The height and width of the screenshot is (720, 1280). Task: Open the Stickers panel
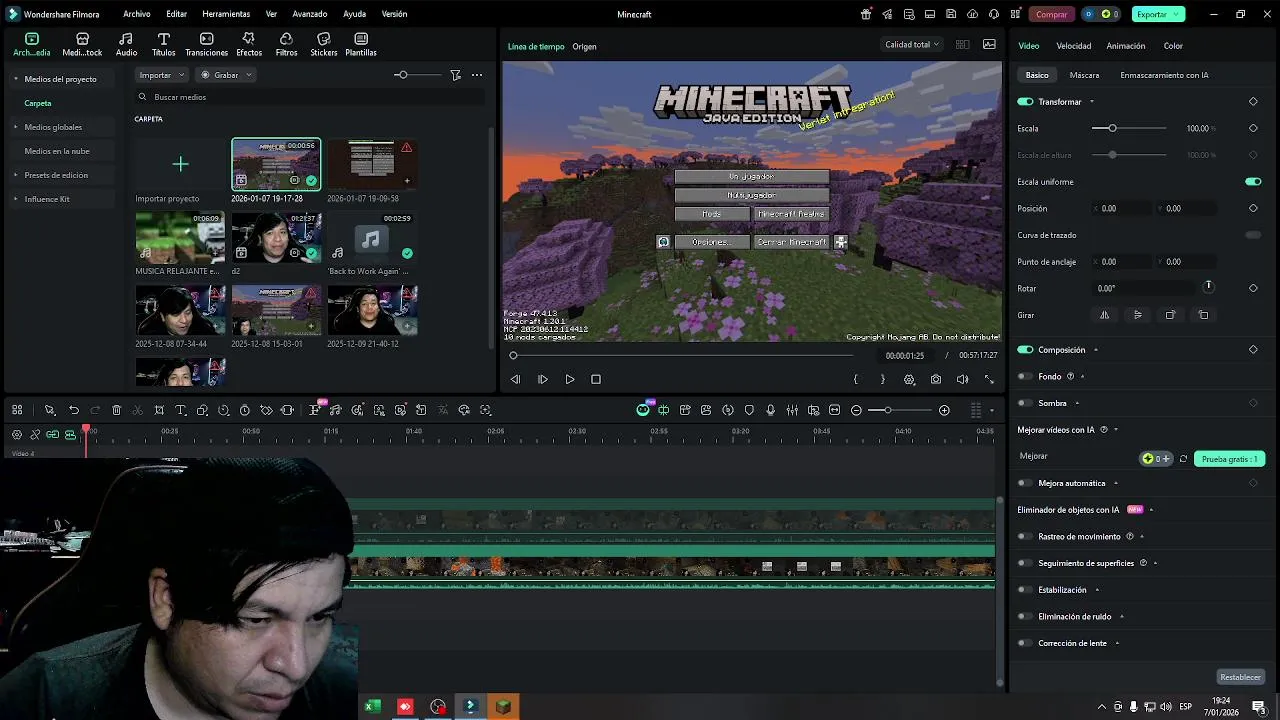click(x=323, y=44)
